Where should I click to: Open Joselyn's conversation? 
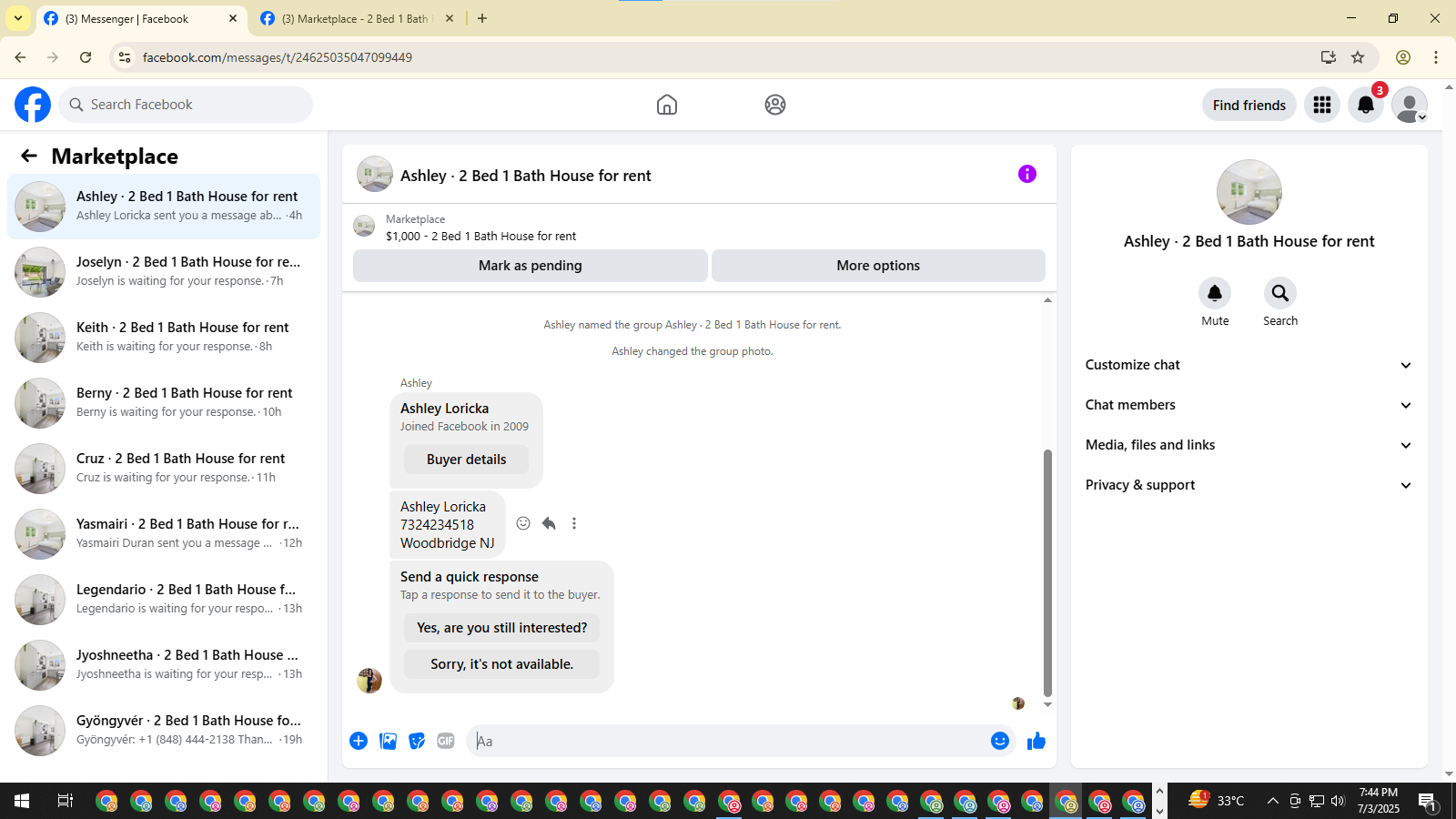(164, 271)
